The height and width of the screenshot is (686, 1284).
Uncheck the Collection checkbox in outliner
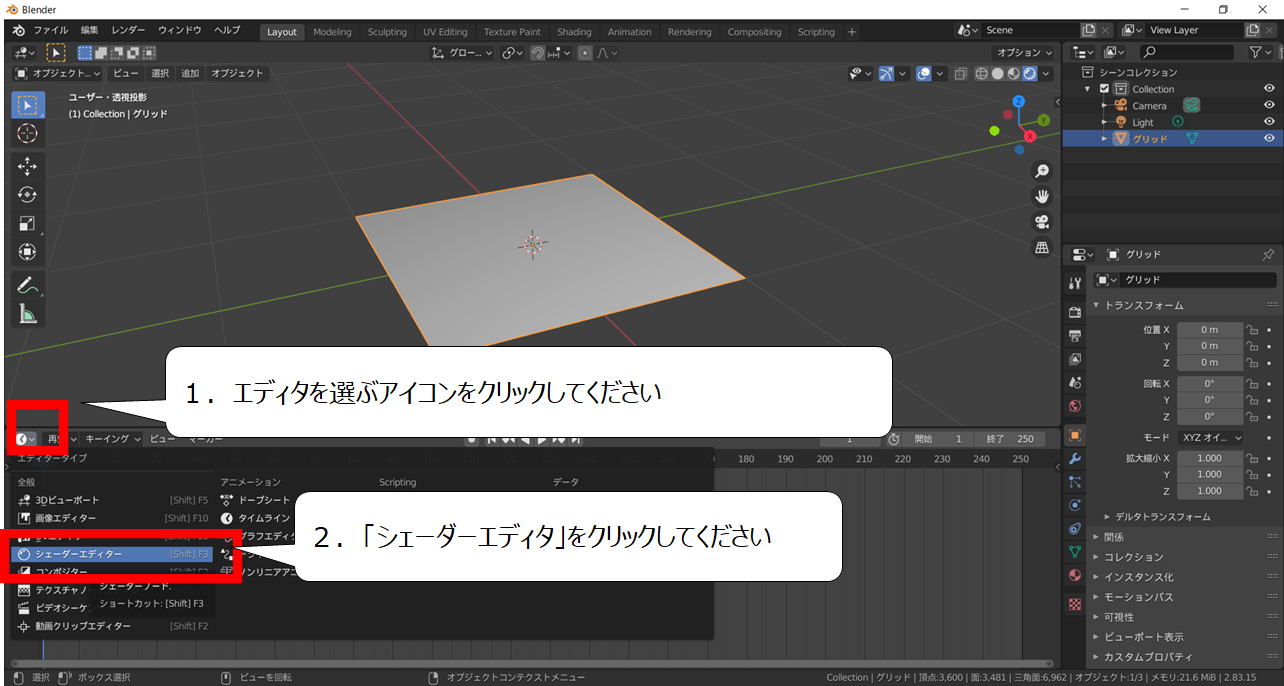1104,89
